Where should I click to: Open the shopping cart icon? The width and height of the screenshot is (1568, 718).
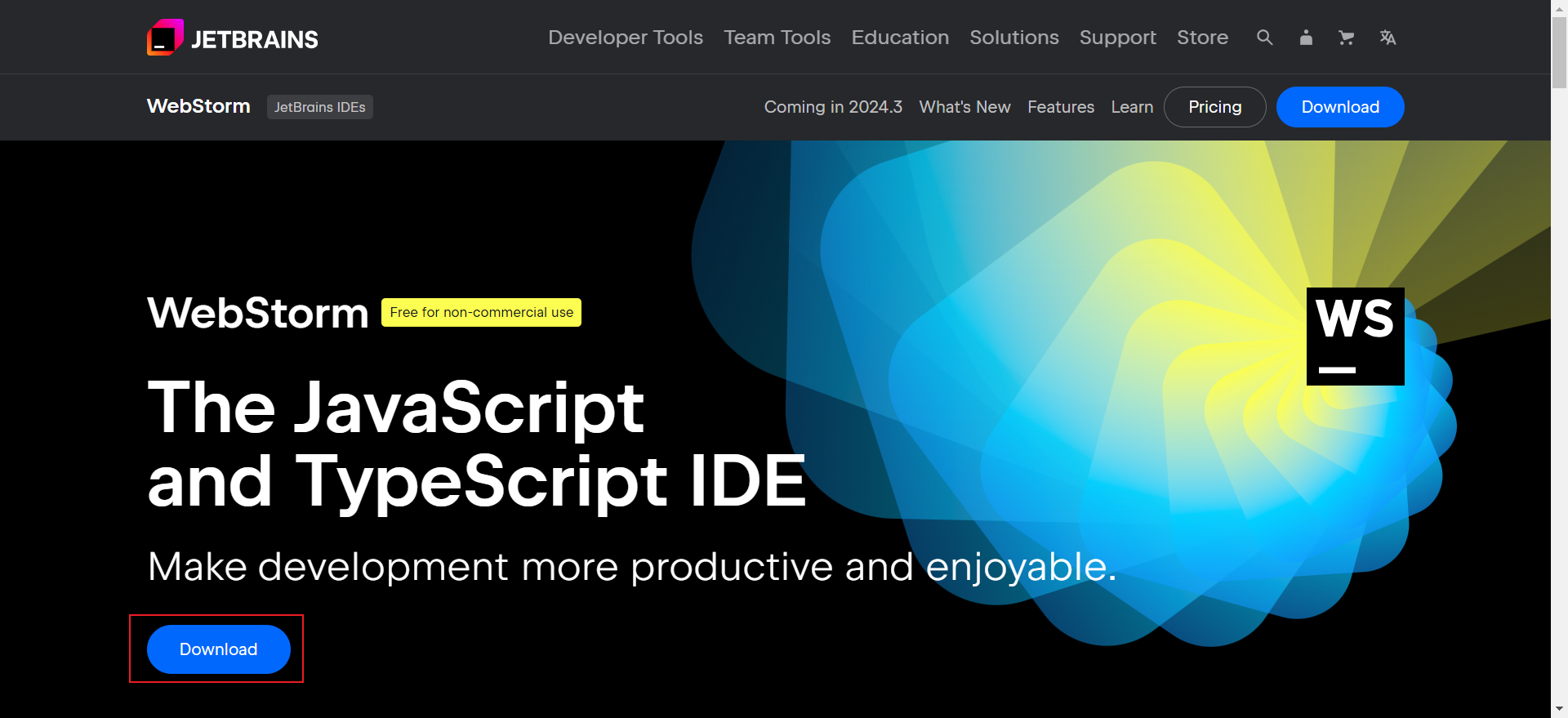(1346, 38)
